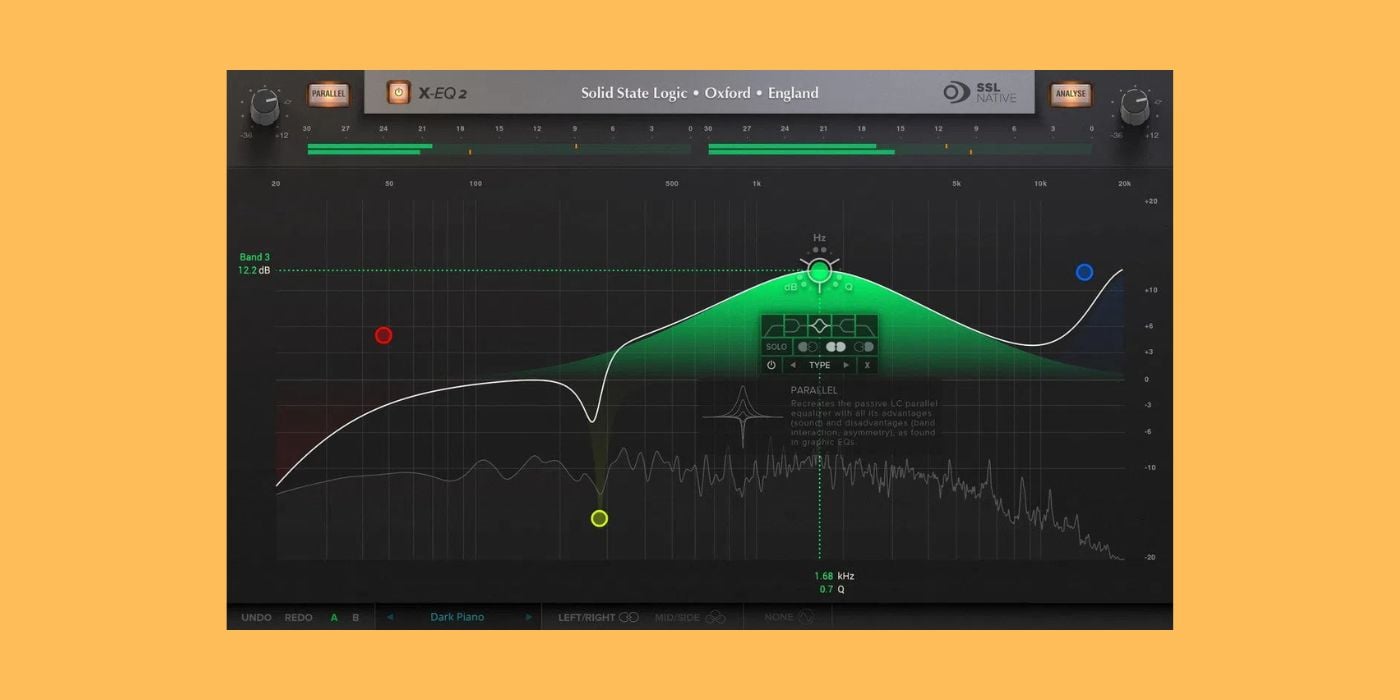Select the blue high-frequency band node
The width and height of the screenshot is (1400, 700).
tap(1084, 272)
